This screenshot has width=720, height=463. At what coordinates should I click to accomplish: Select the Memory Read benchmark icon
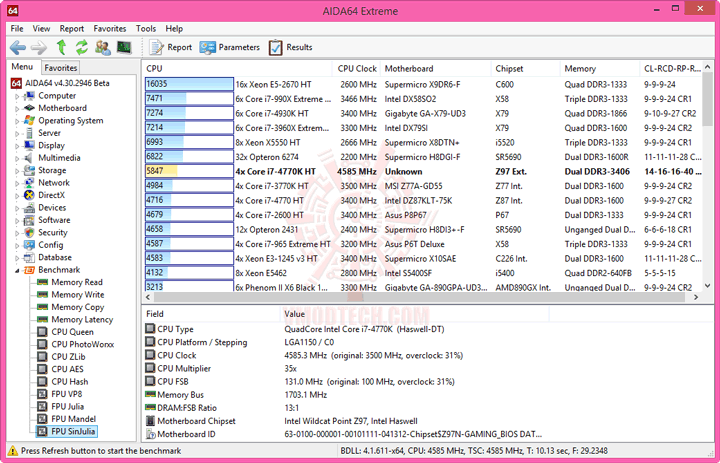click(42, 282)
